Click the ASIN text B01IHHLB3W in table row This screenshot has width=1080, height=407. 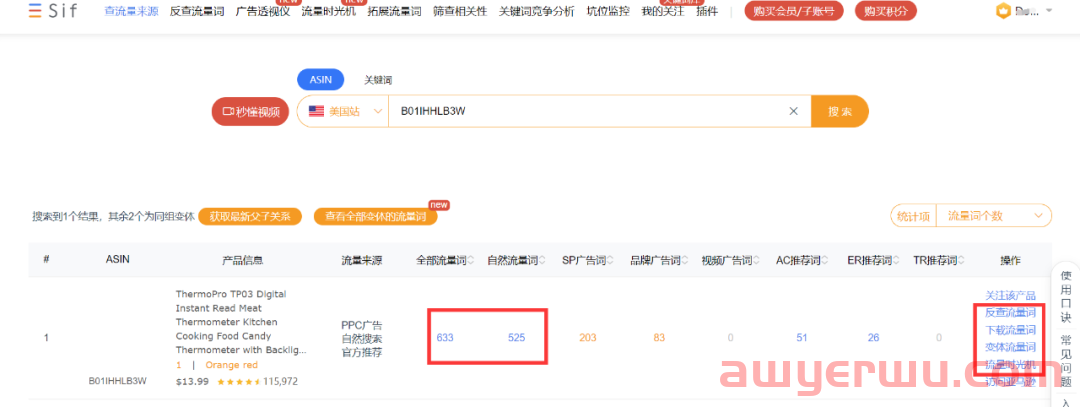click(x=118, y=380)
